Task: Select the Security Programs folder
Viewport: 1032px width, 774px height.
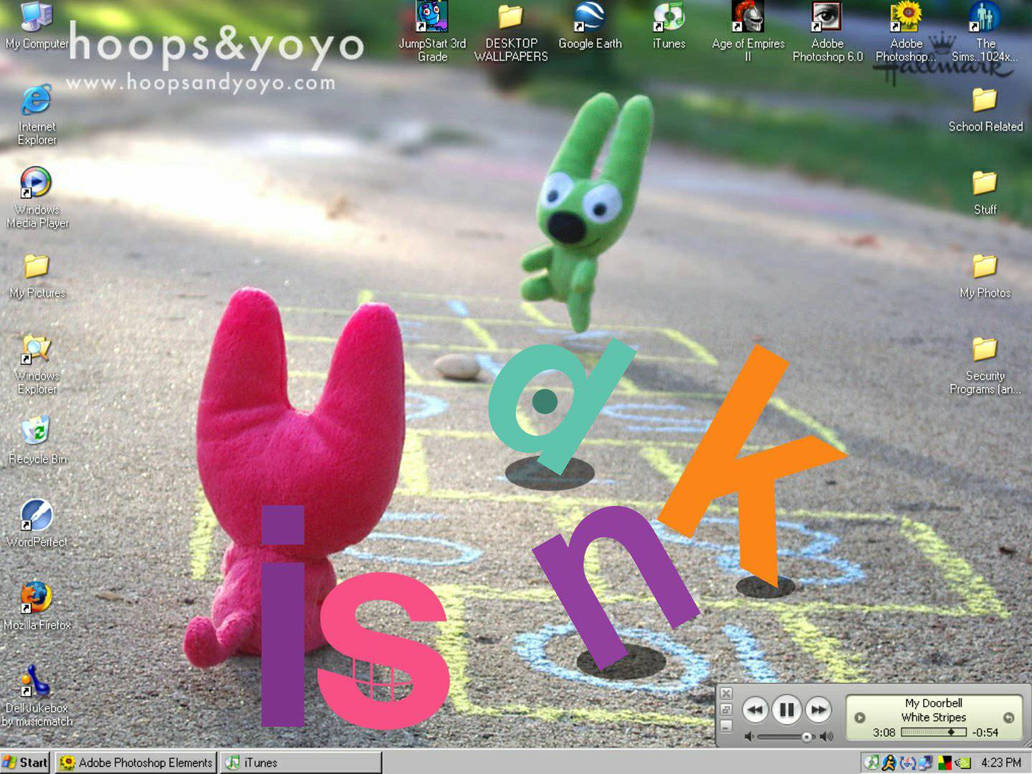Action: [985, 365]
